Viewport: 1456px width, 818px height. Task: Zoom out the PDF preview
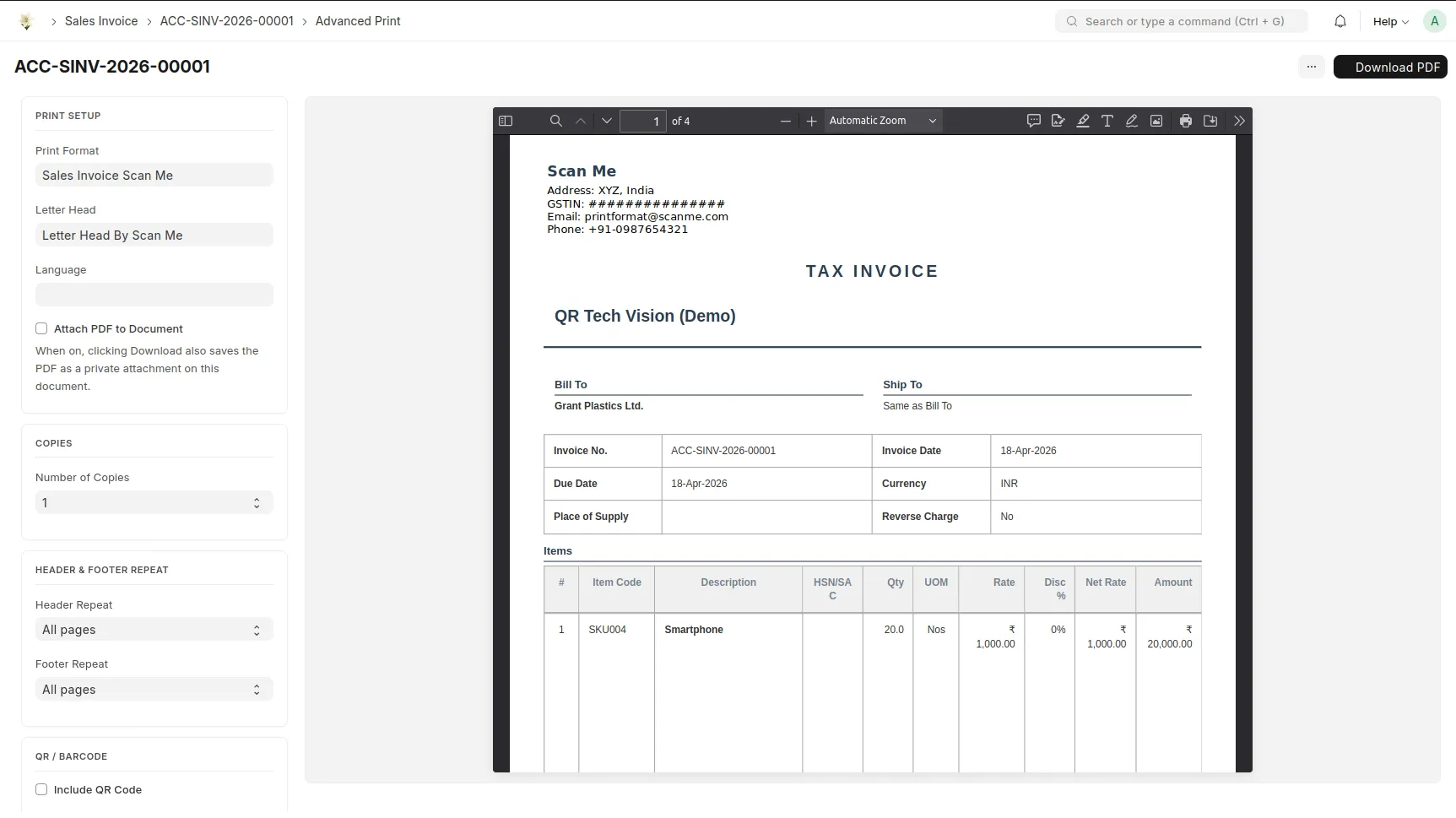point(786,121)
